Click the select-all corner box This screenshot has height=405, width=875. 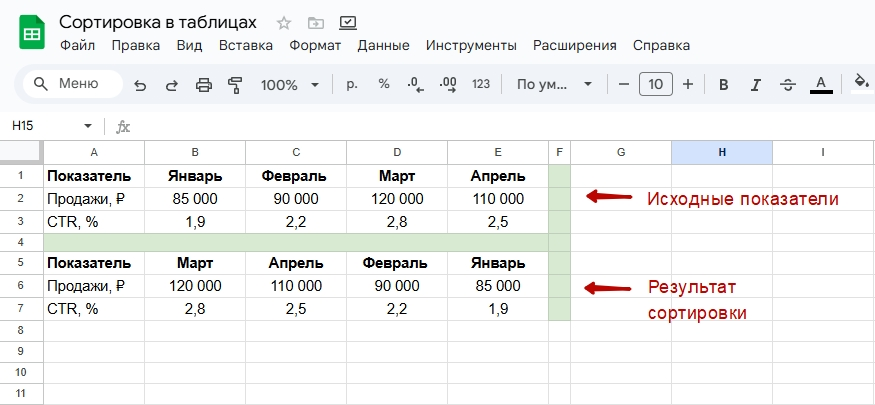21,152
